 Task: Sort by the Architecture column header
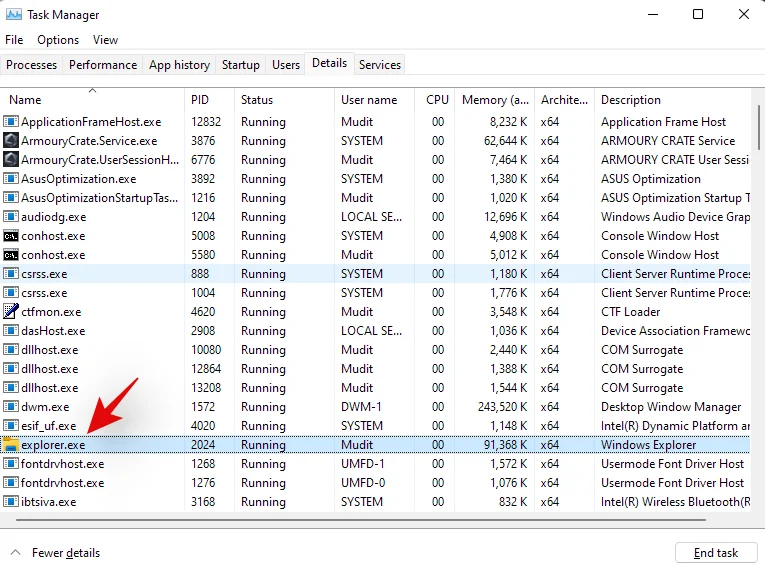564,100
